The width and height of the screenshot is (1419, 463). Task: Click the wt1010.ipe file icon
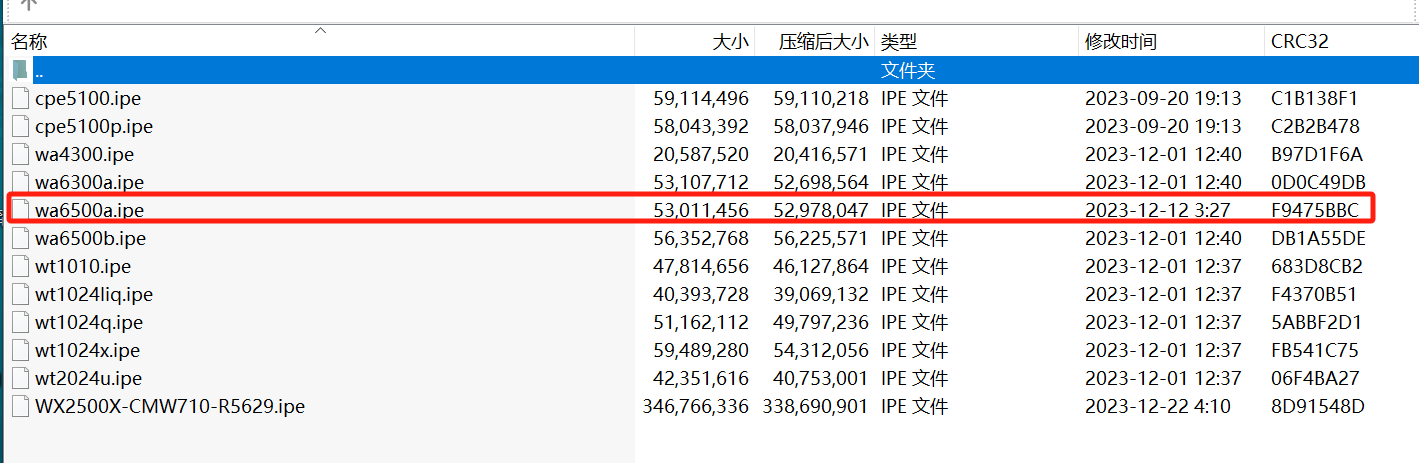tap(20, 267)
